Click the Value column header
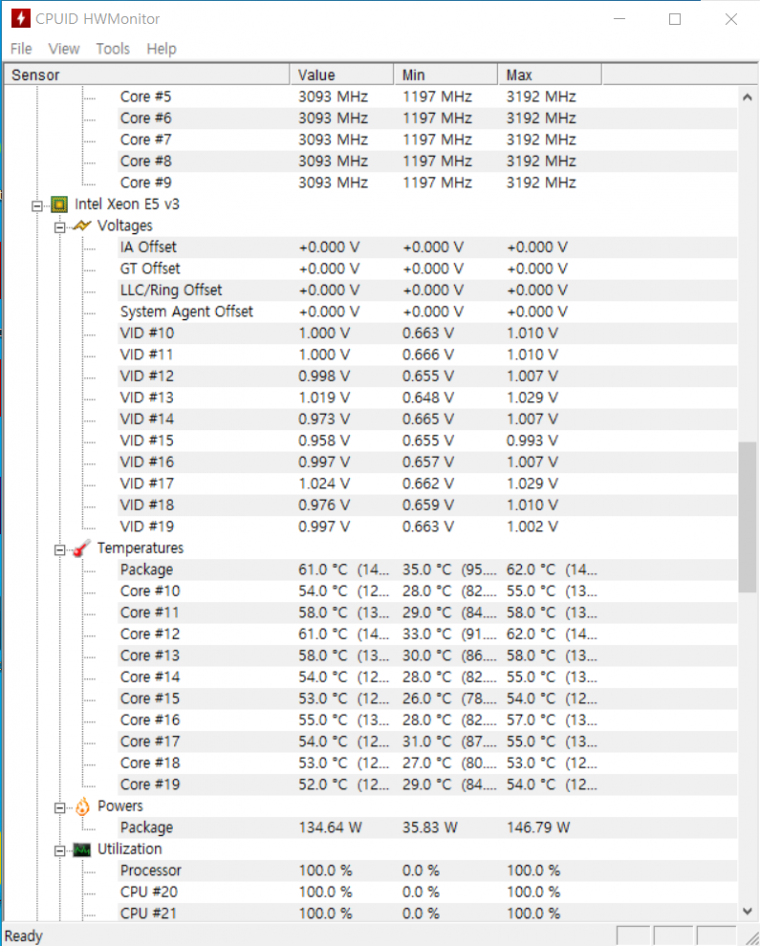This screenshot has height=946, width=760. pyautogui.click(x=342, y=75)
